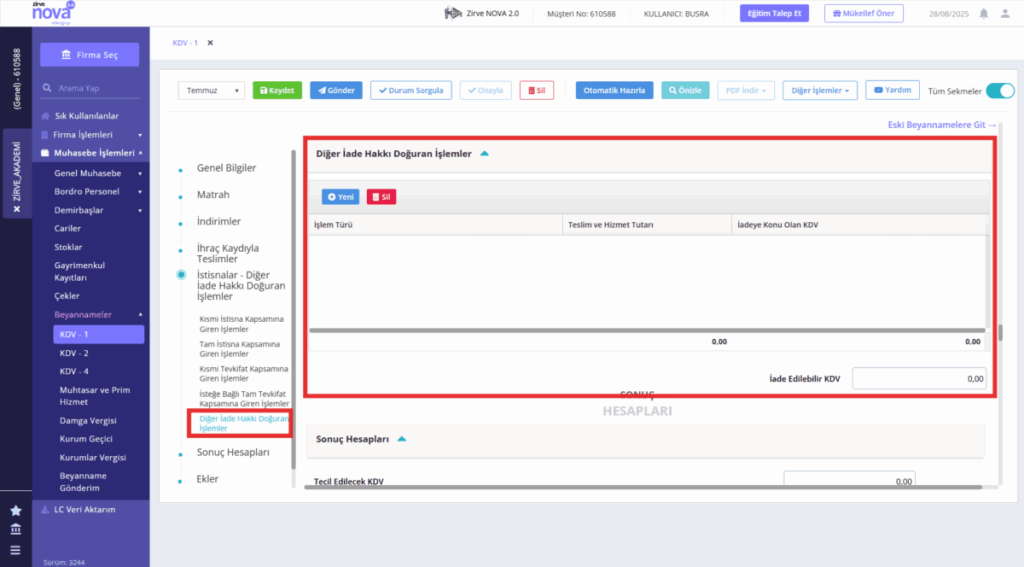Open the hamburger menu icon
The width and height of the screenshot is (1024, 567).
tap(16, 550)
